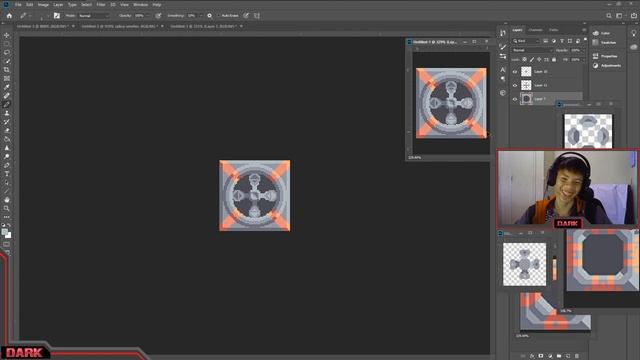The image size is (640, 360).
Task: Select the Clone Stamp tool
Action: [7, 113]
